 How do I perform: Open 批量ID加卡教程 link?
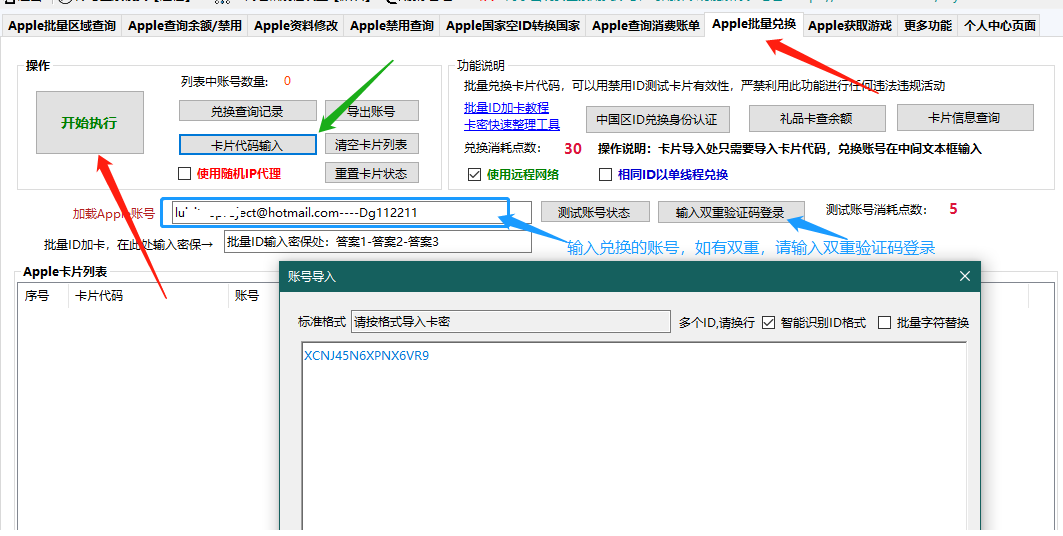[506, 108]
